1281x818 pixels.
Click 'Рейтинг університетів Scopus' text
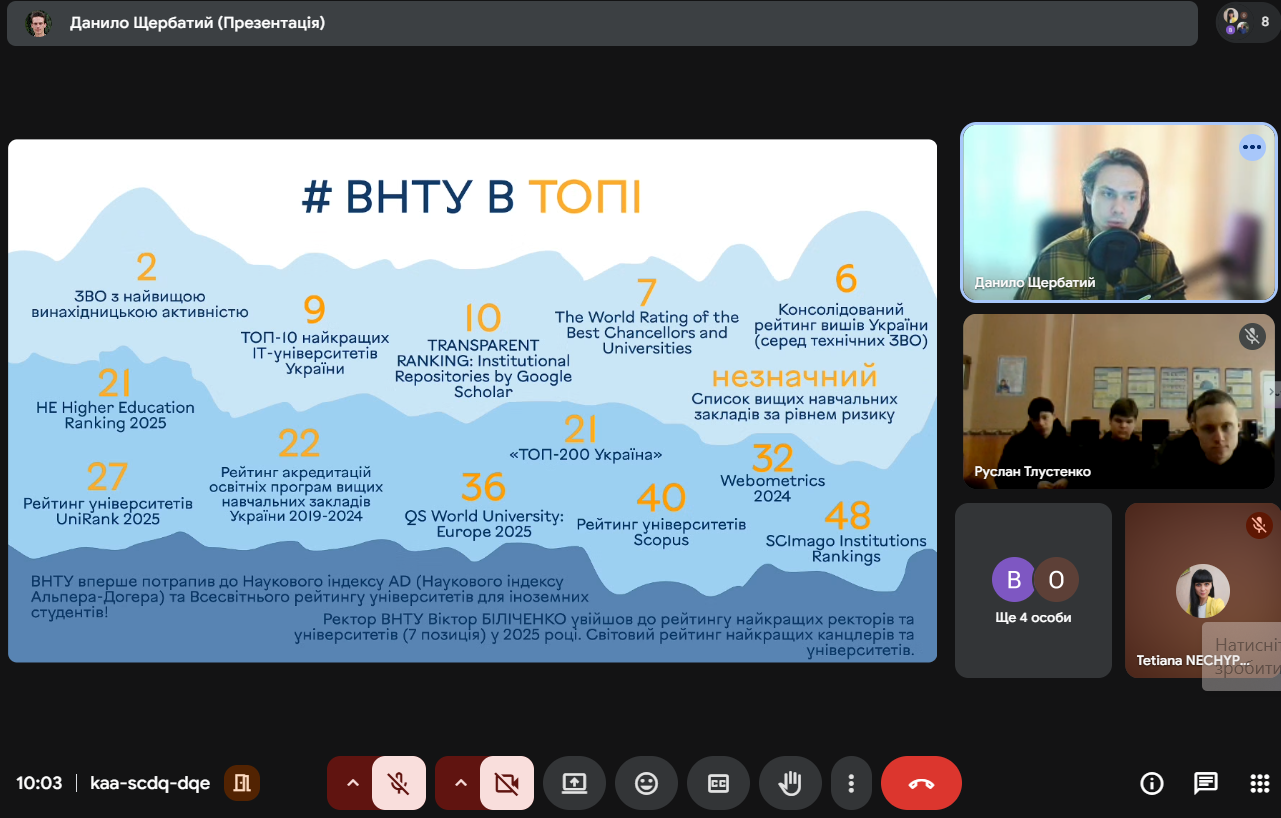(x=661, y=532)
